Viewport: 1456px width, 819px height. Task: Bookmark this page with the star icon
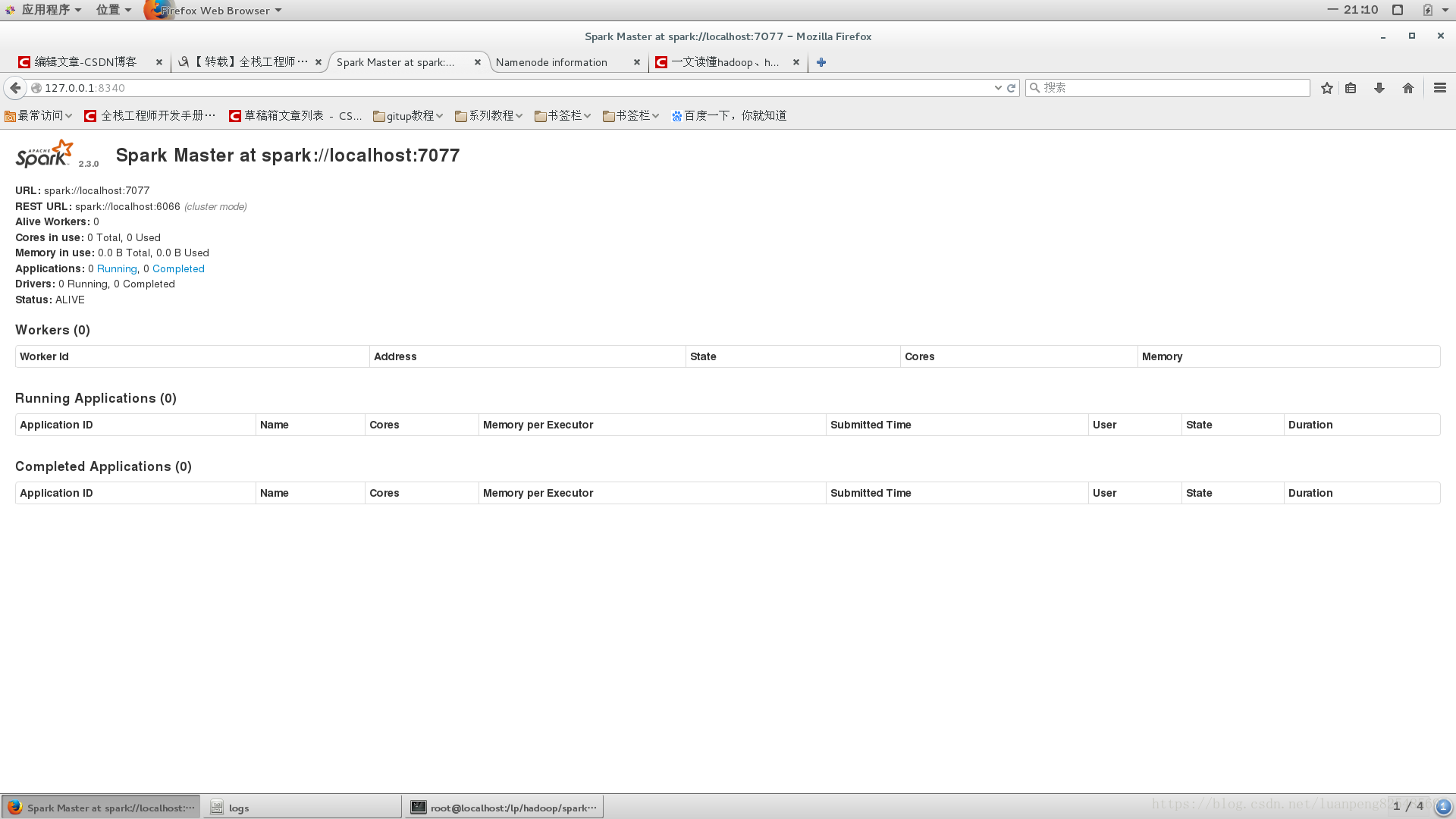(x=1326, y=88)
